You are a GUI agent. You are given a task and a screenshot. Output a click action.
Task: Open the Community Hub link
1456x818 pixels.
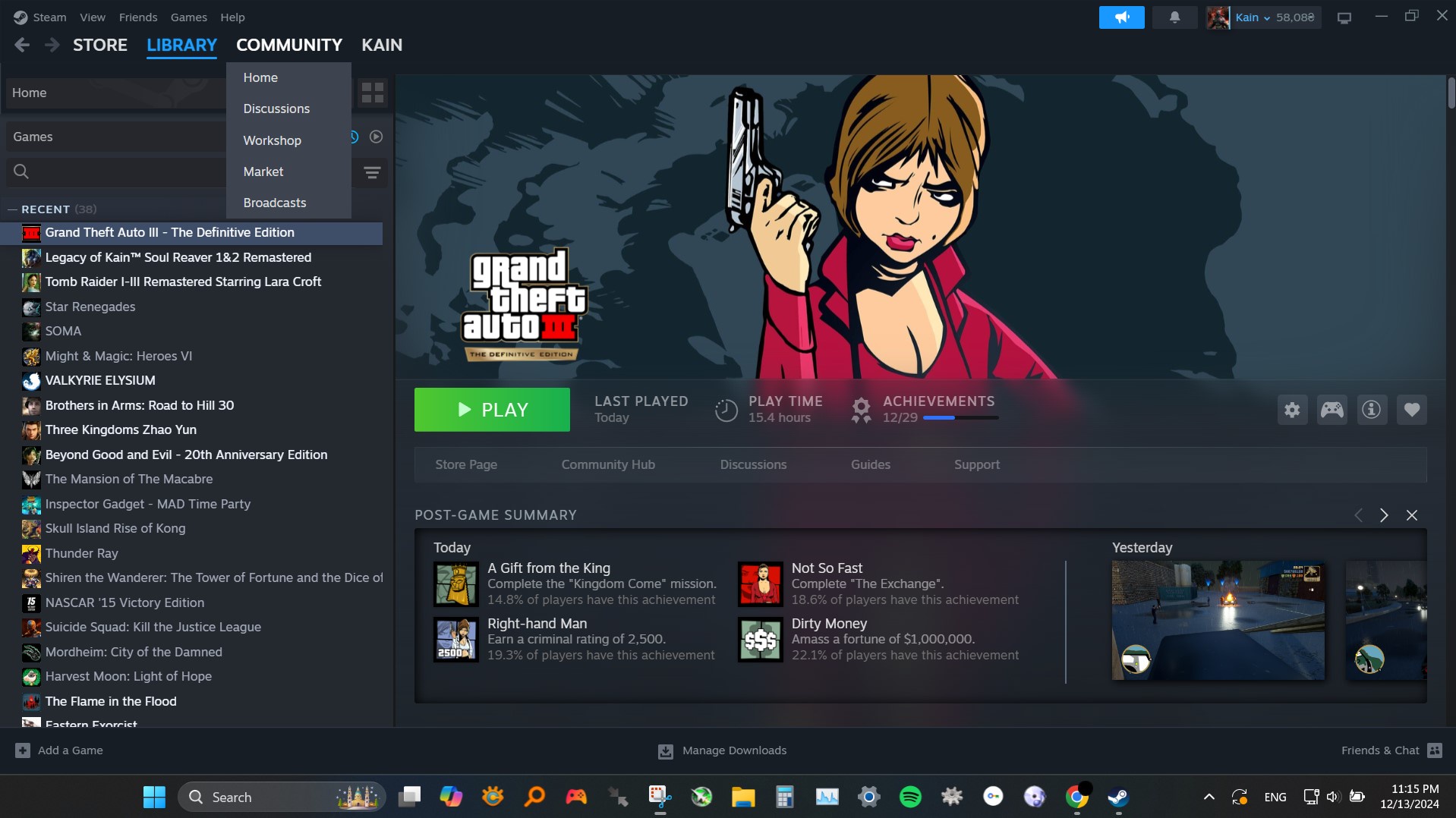point(608,464)
